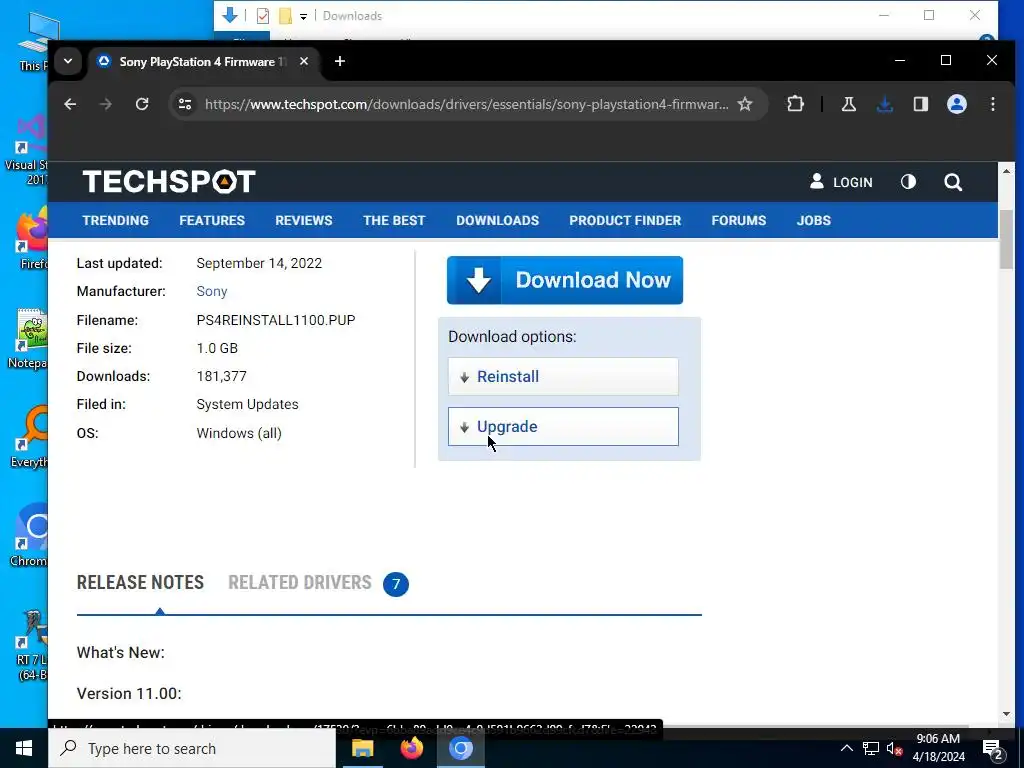Viewport: 1024px width, 768px height.
Task: Open the DOWNLOADS menu
Action: 498,221
